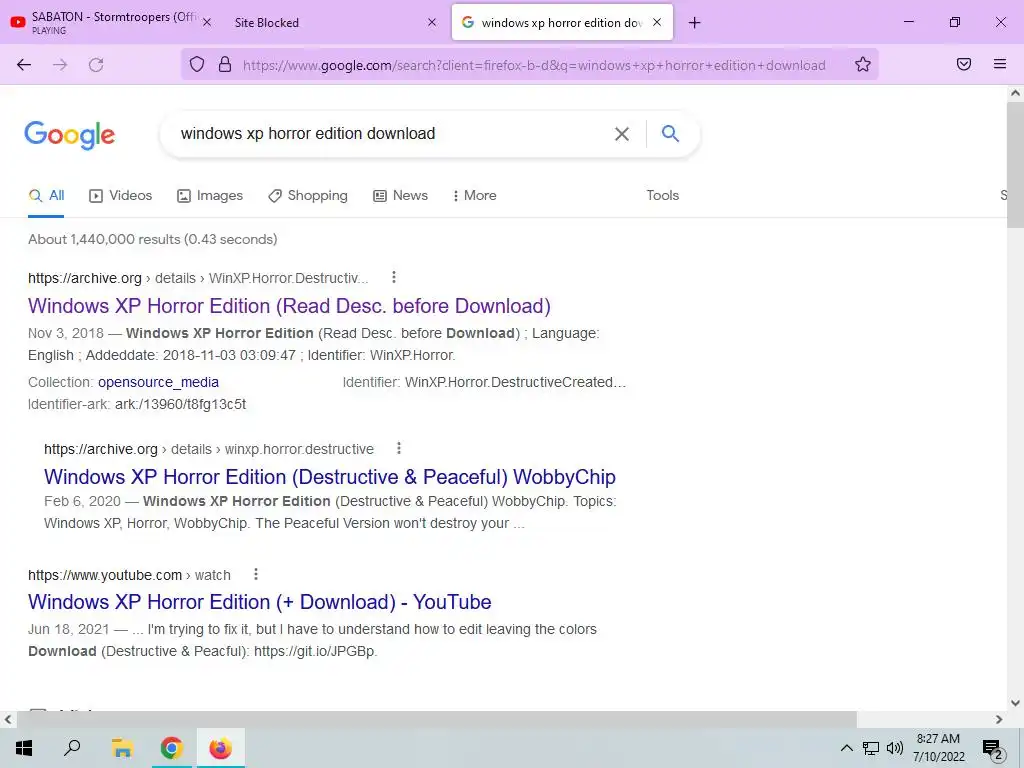Open the Firefox hamburger application menu
Image resolution: width=1024 pixels, height=768 pixels.
pyautogui.click(x=1000, y=64)
